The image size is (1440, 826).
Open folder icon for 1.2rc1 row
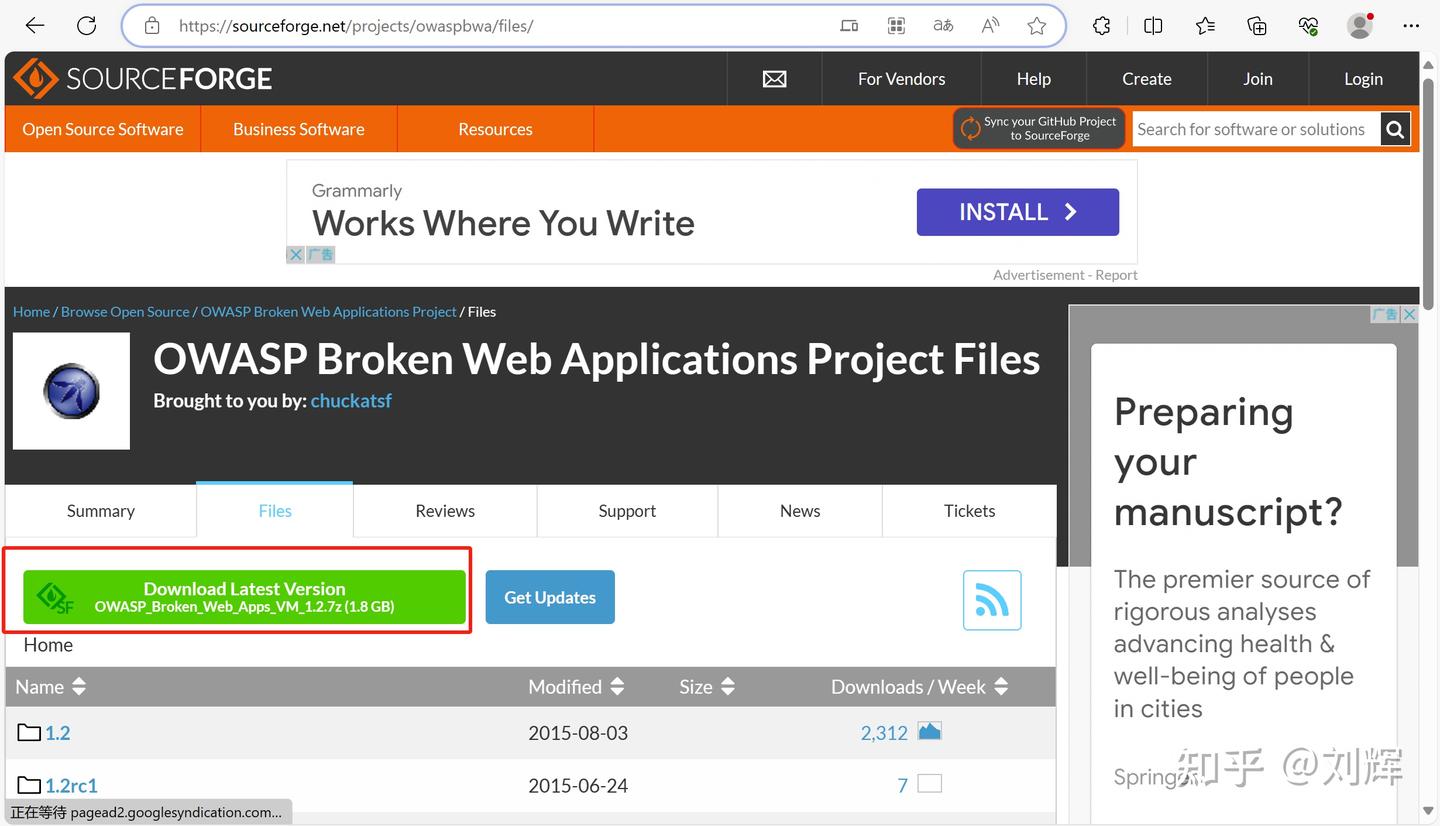point(29,785)
